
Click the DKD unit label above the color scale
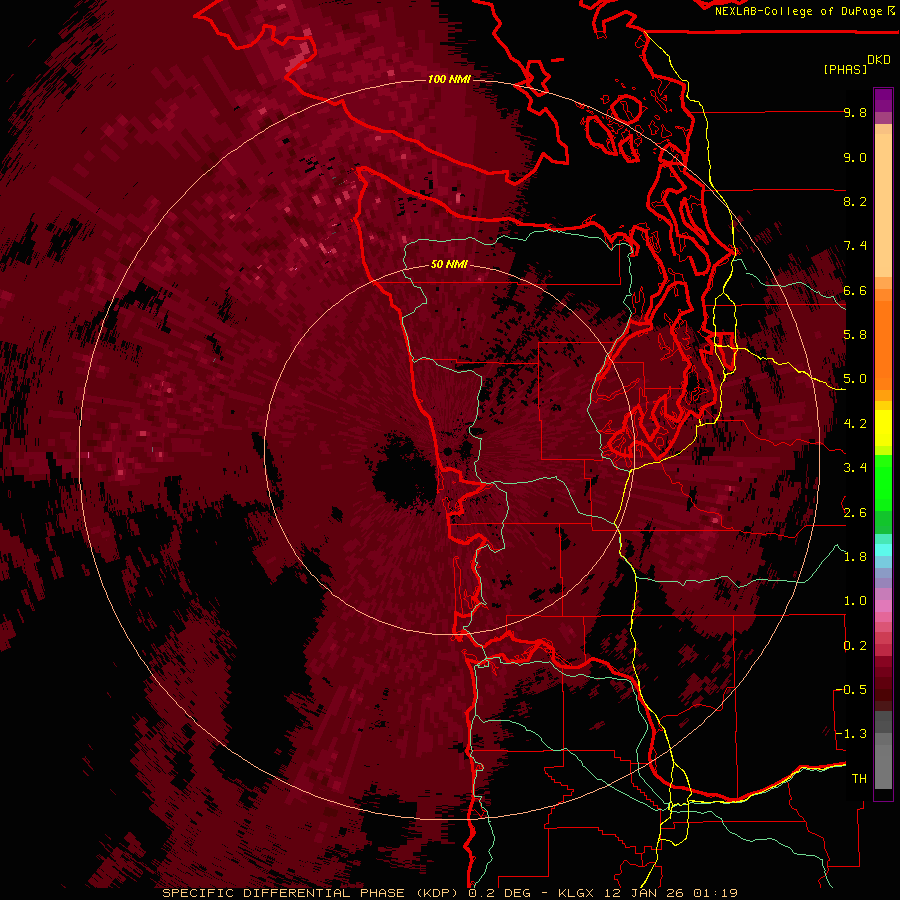click(879, 60)
